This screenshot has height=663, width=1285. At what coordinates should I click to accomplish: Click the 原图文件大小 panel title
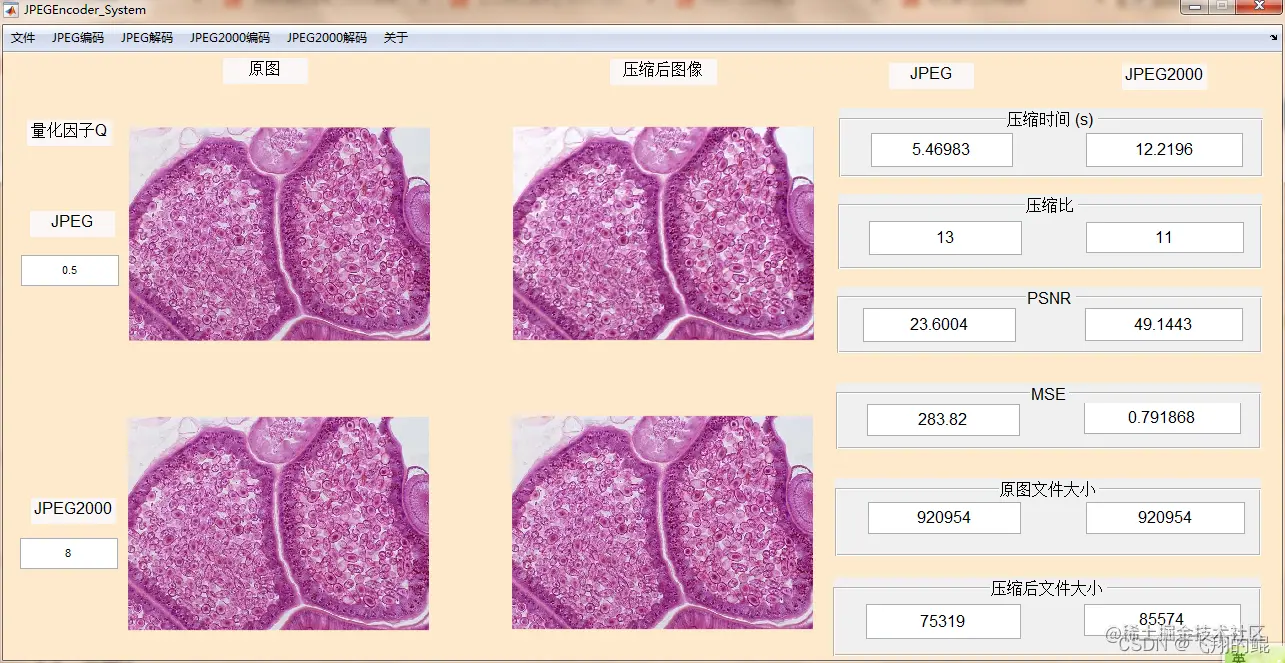(1048, 490)
